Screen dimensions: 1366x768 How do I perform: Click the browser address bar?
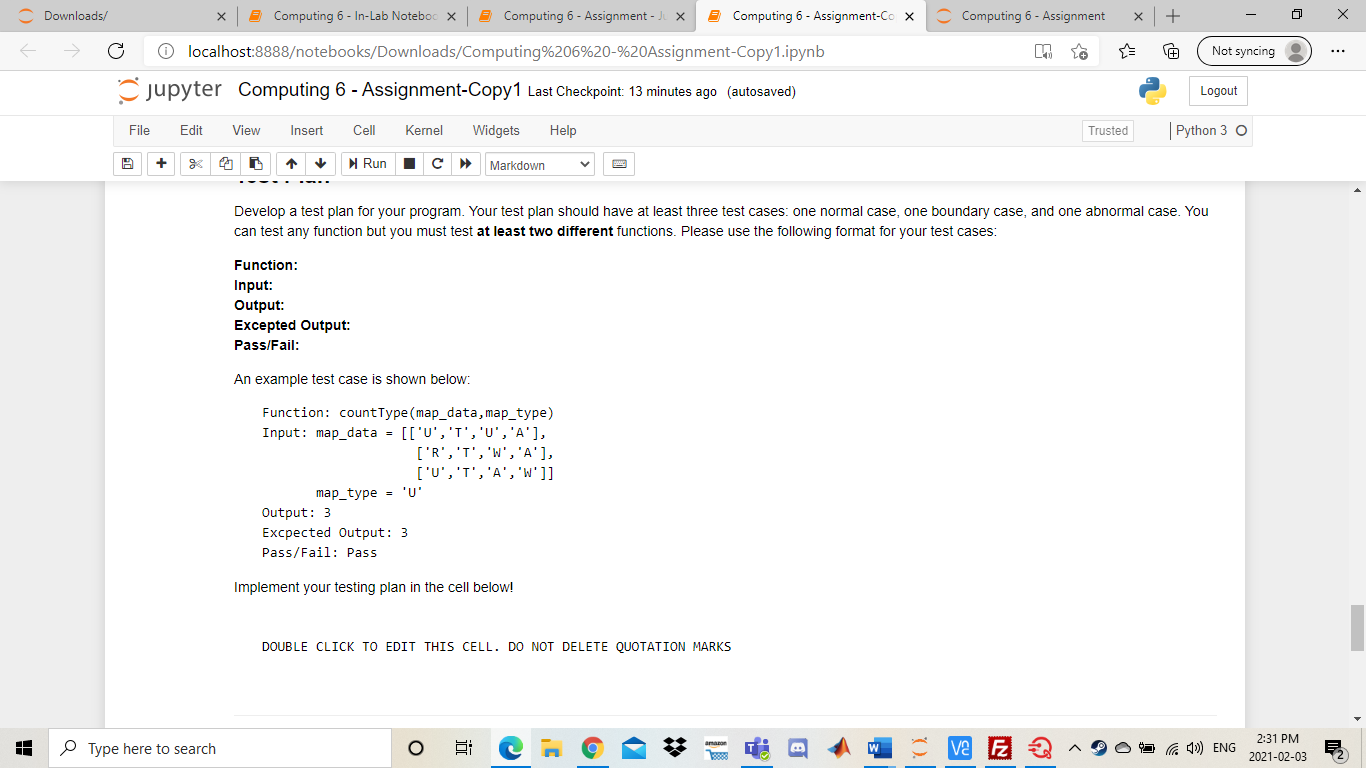tap(500, 51)
